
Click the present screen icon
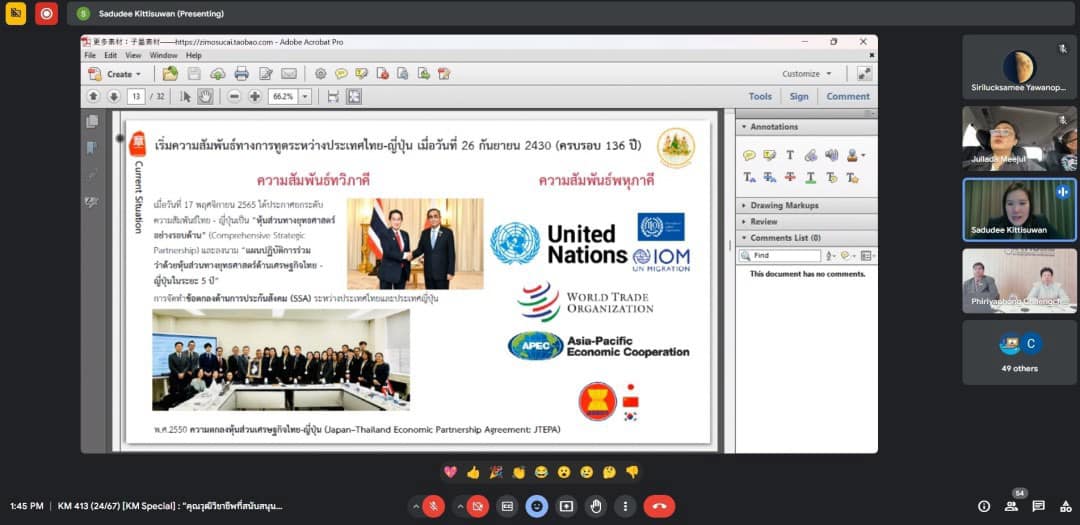point(566,506)
